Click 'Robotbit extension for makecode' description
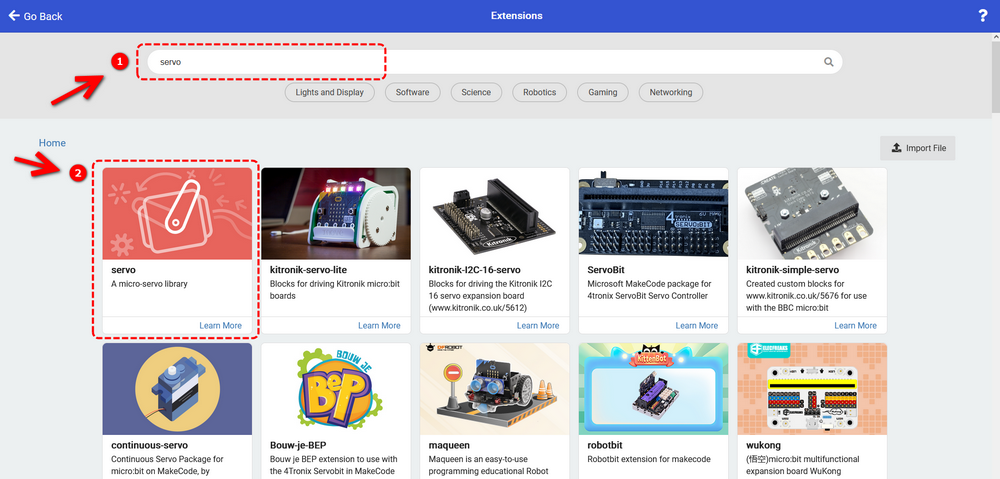This screenshot has height=479, width=1000. pyautogui.click(x=649, y=459)
